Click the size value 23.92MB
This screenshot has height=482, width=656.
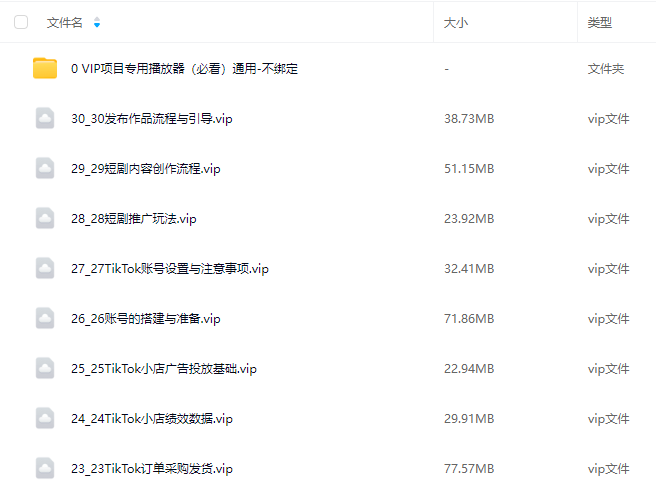(469, 219)
